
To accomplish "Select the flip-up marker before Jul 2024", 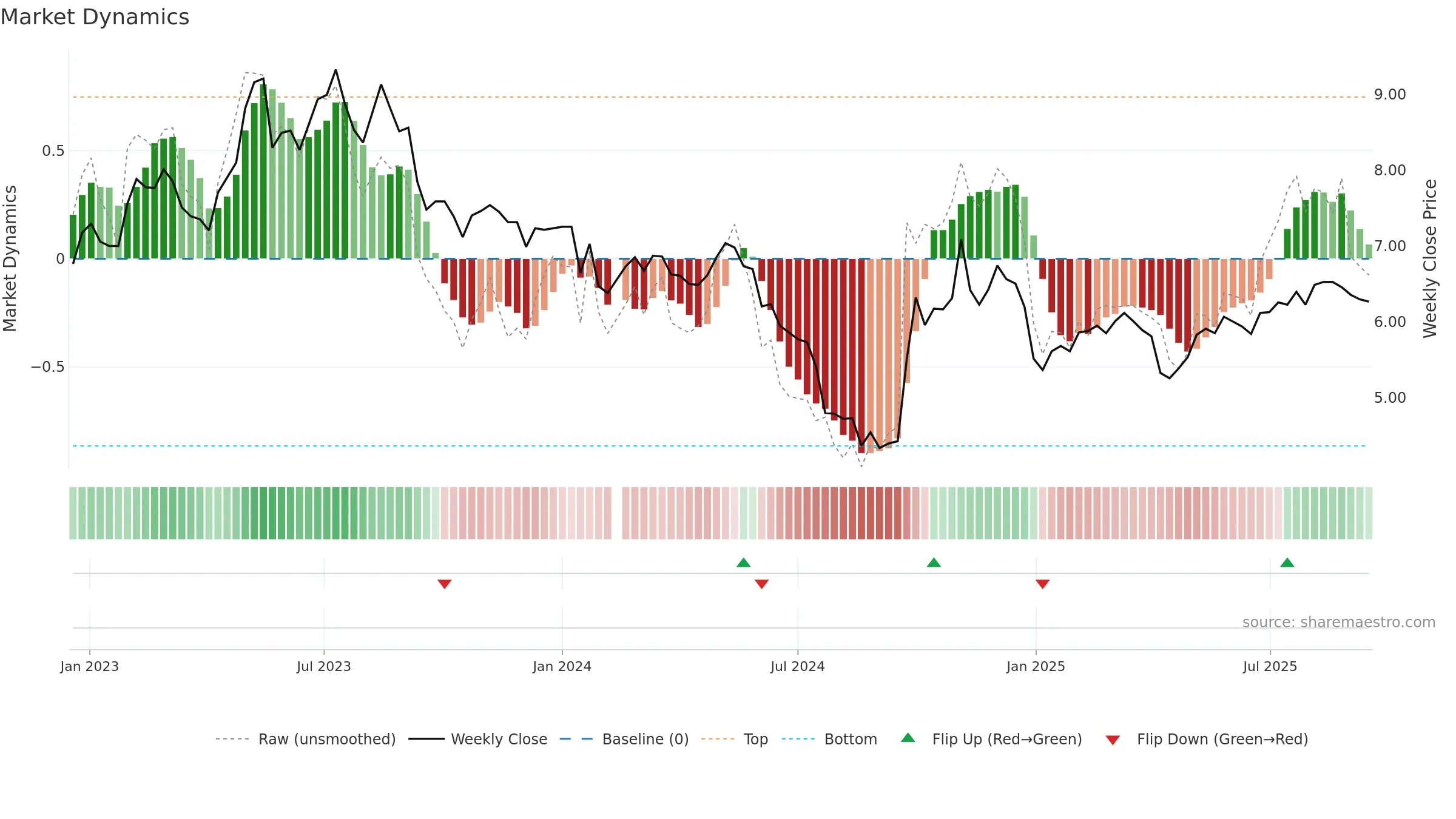I will [x=744, y=562].
